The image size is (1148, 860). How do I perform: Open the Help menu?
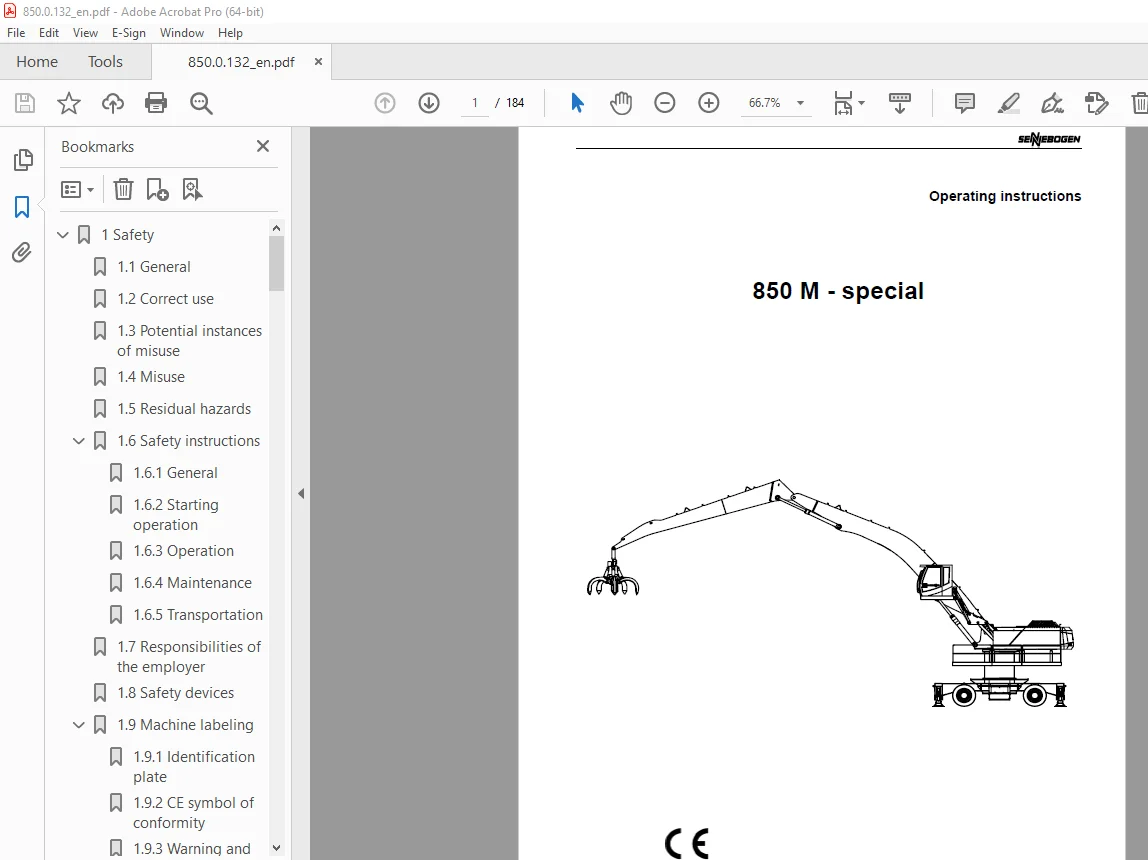pos(230,33)
